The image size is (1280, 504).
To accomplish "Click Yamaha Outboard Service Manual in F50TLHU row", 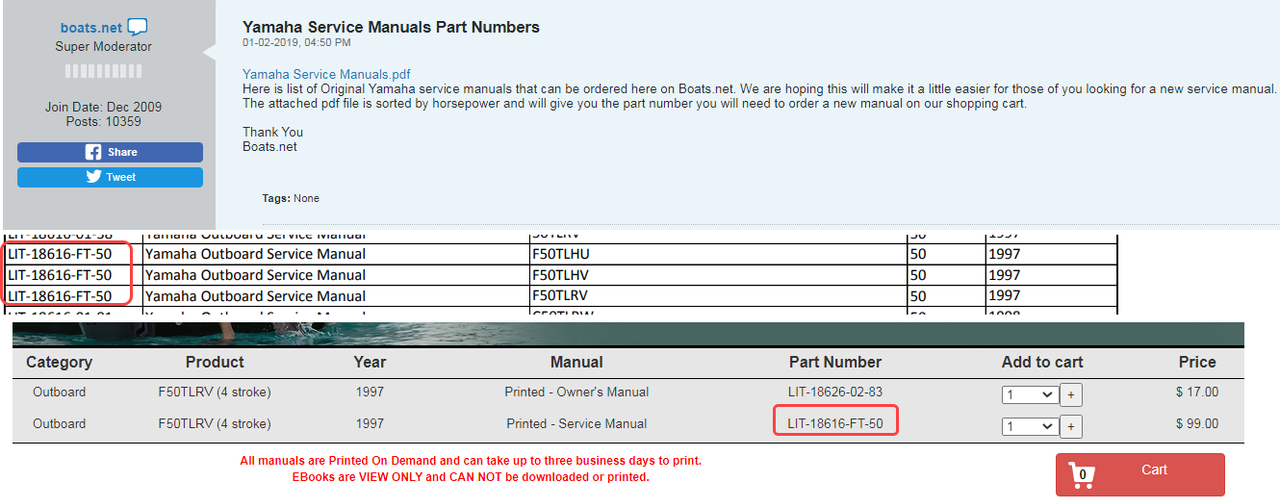I will pos(256,254).
